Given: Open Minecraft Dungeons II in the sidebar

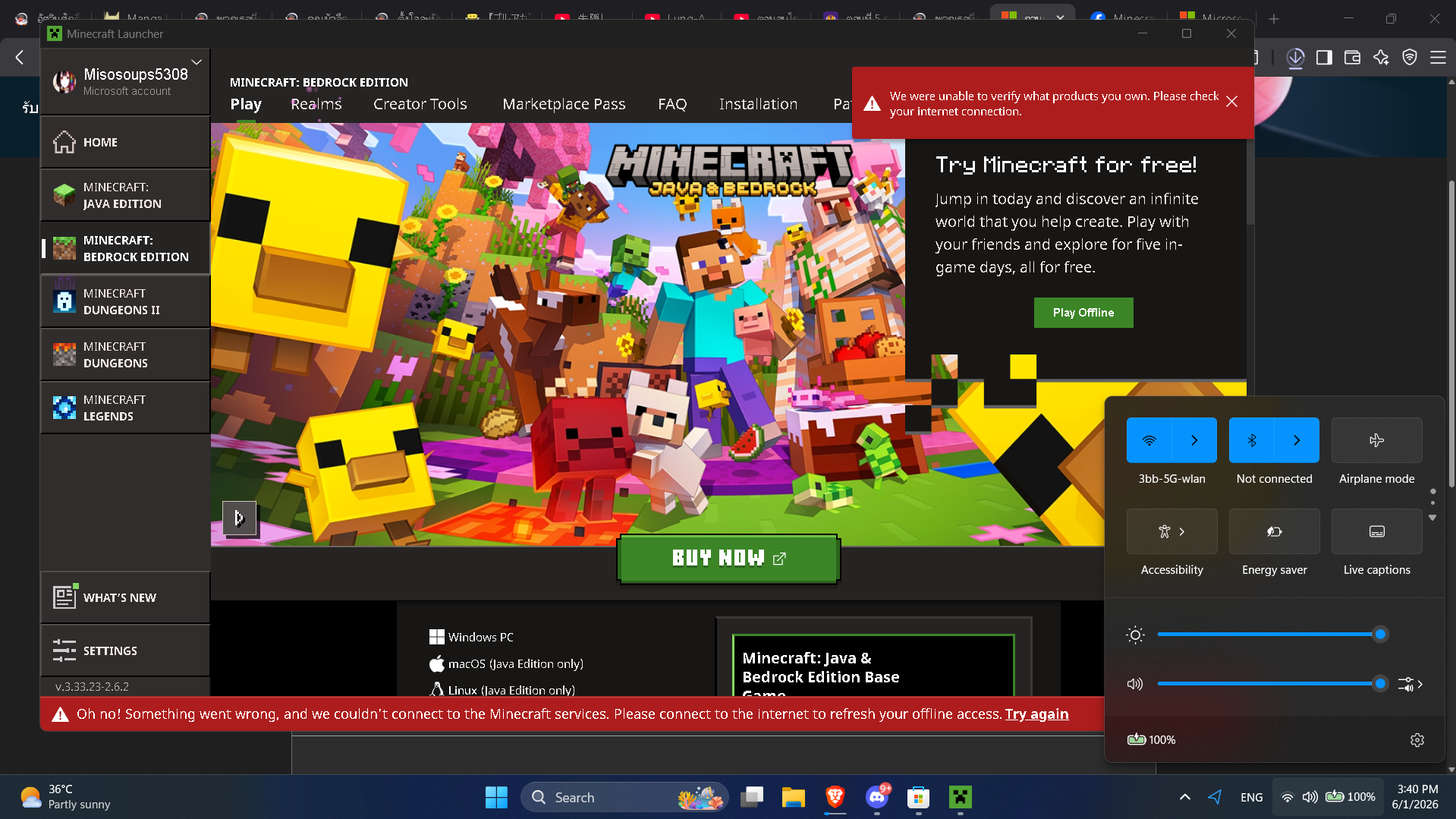Looking at the screenshot, I should 125,301.
